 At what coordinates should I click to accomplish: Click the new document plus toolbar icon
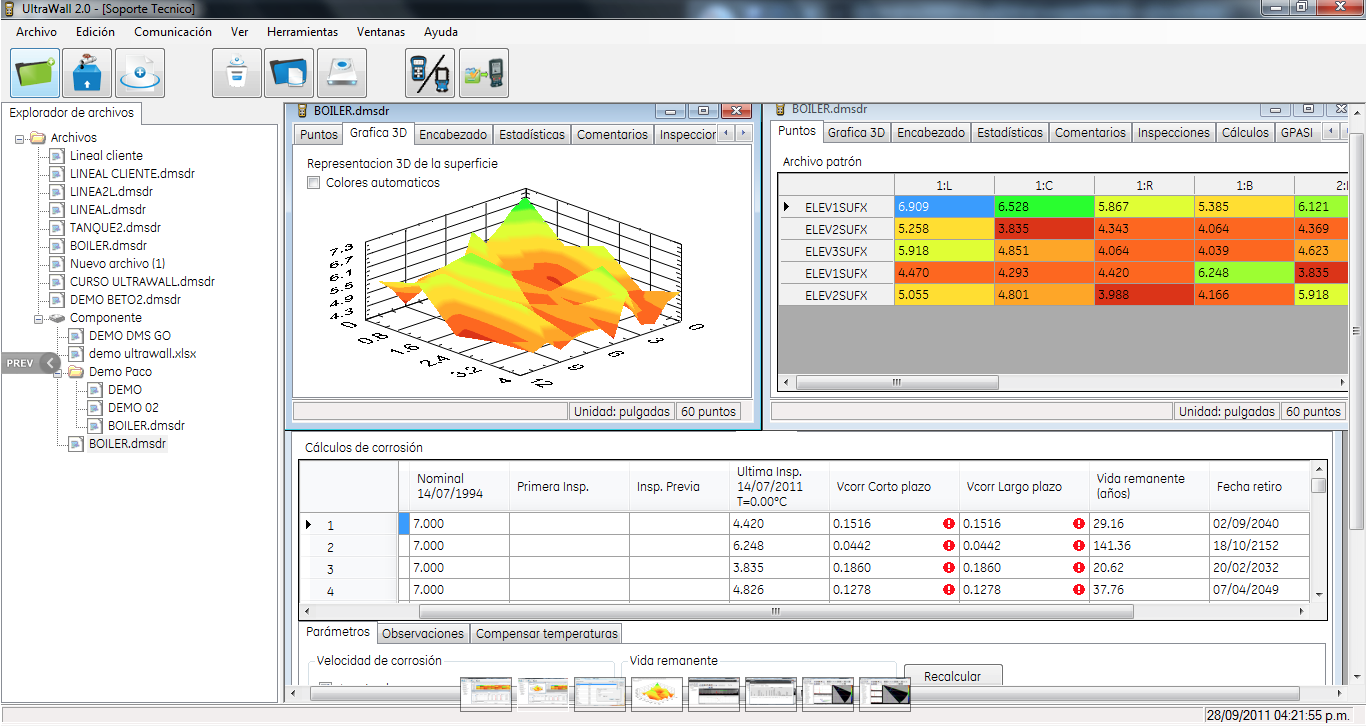tap(140, 73)
